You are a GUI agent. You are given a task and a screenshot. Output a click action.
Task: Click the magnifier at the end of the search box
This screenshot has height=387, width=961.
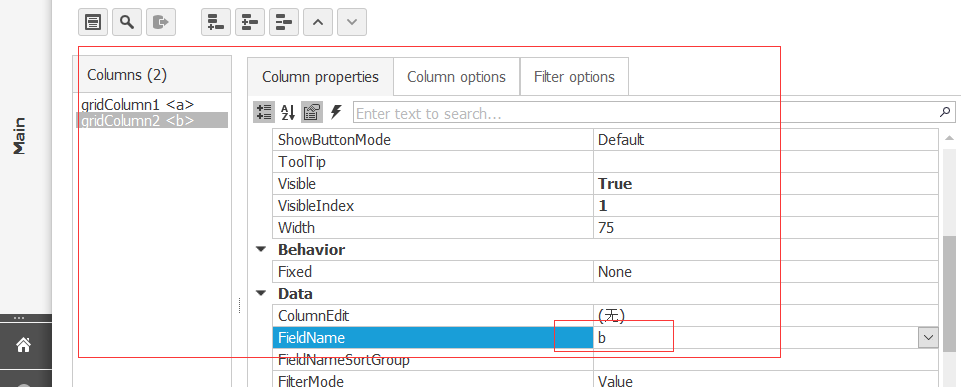[944, 112]
